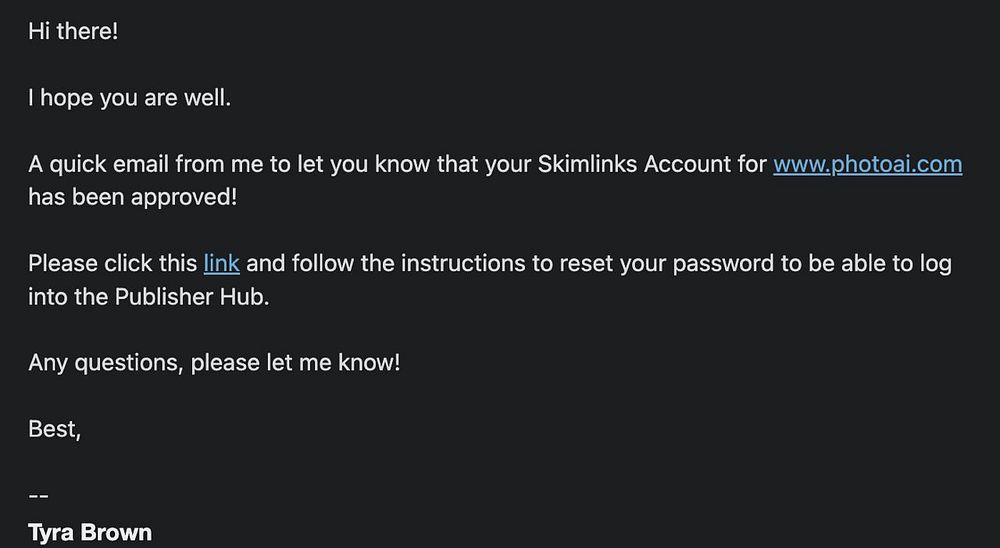
Task: Click the "Hi there!" greeting line
Action: (x=73, y=31)
